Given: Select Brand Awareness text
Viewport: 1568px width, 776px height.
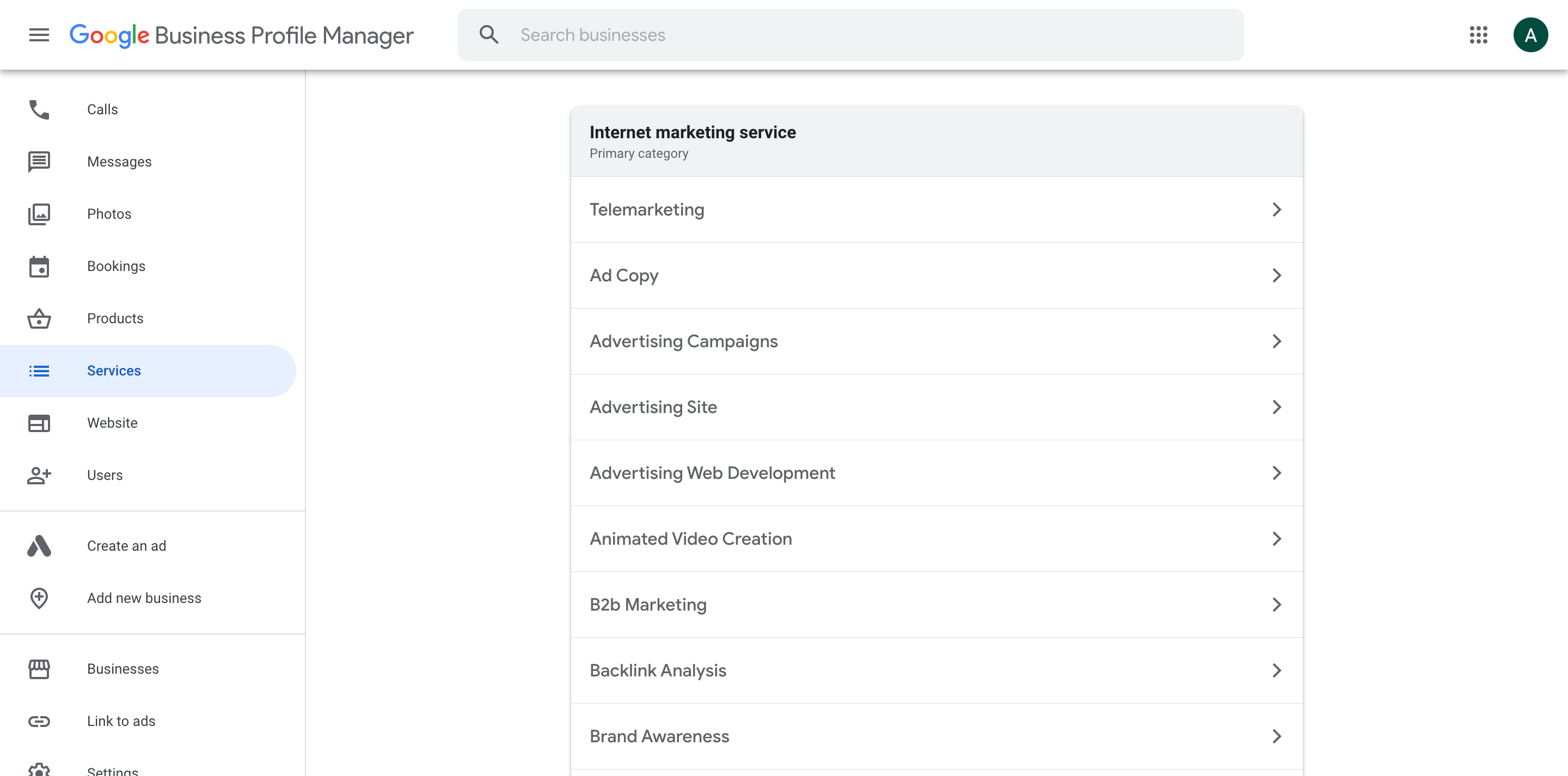Looking at the screenshot, I should 659,736.
